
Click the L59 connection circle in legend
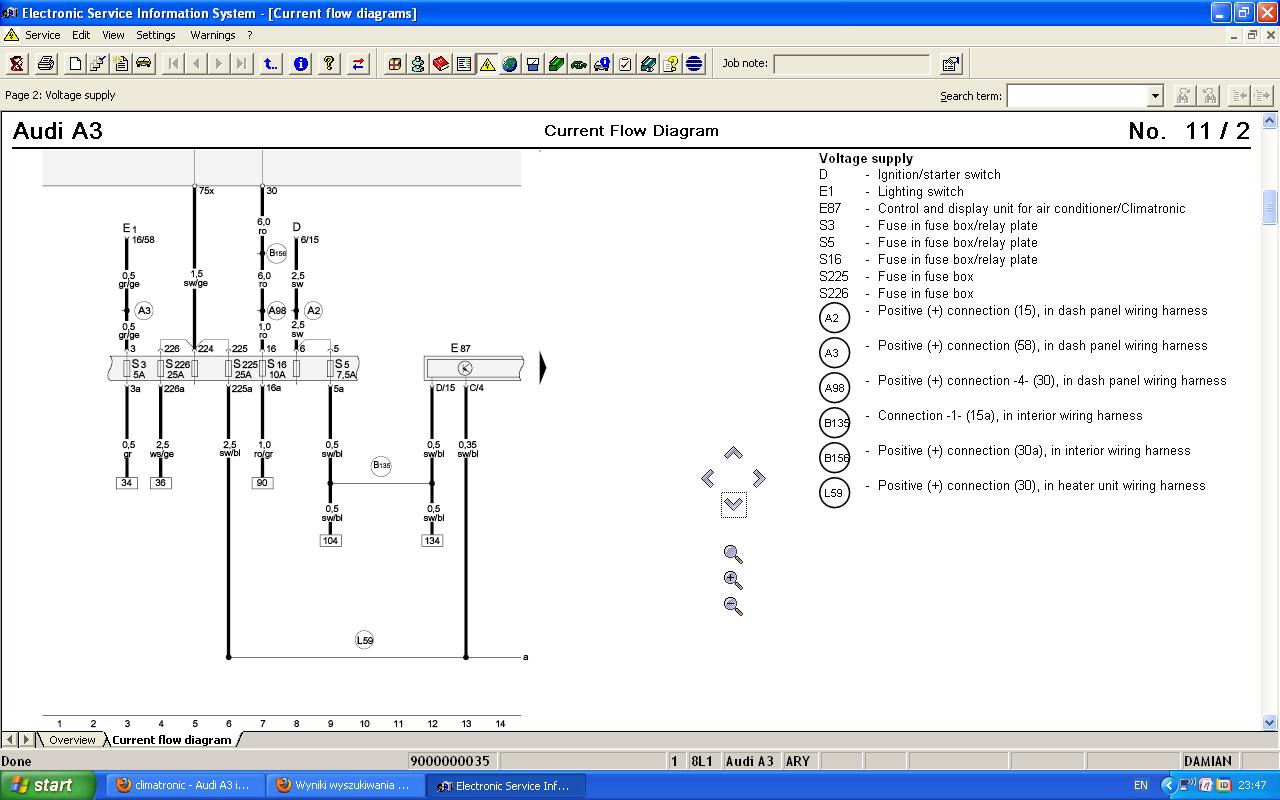(x=834, y=493)
